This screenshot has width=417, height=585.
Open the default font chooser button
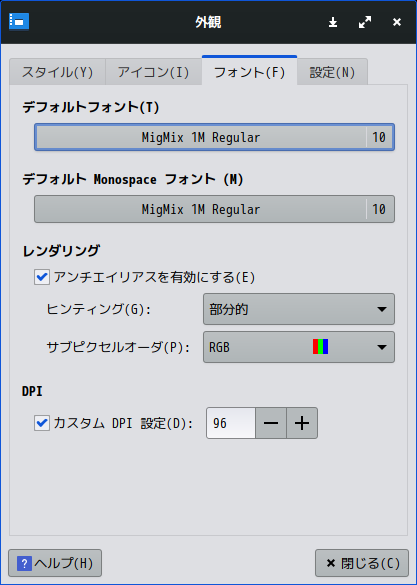(x=214, y=137)
